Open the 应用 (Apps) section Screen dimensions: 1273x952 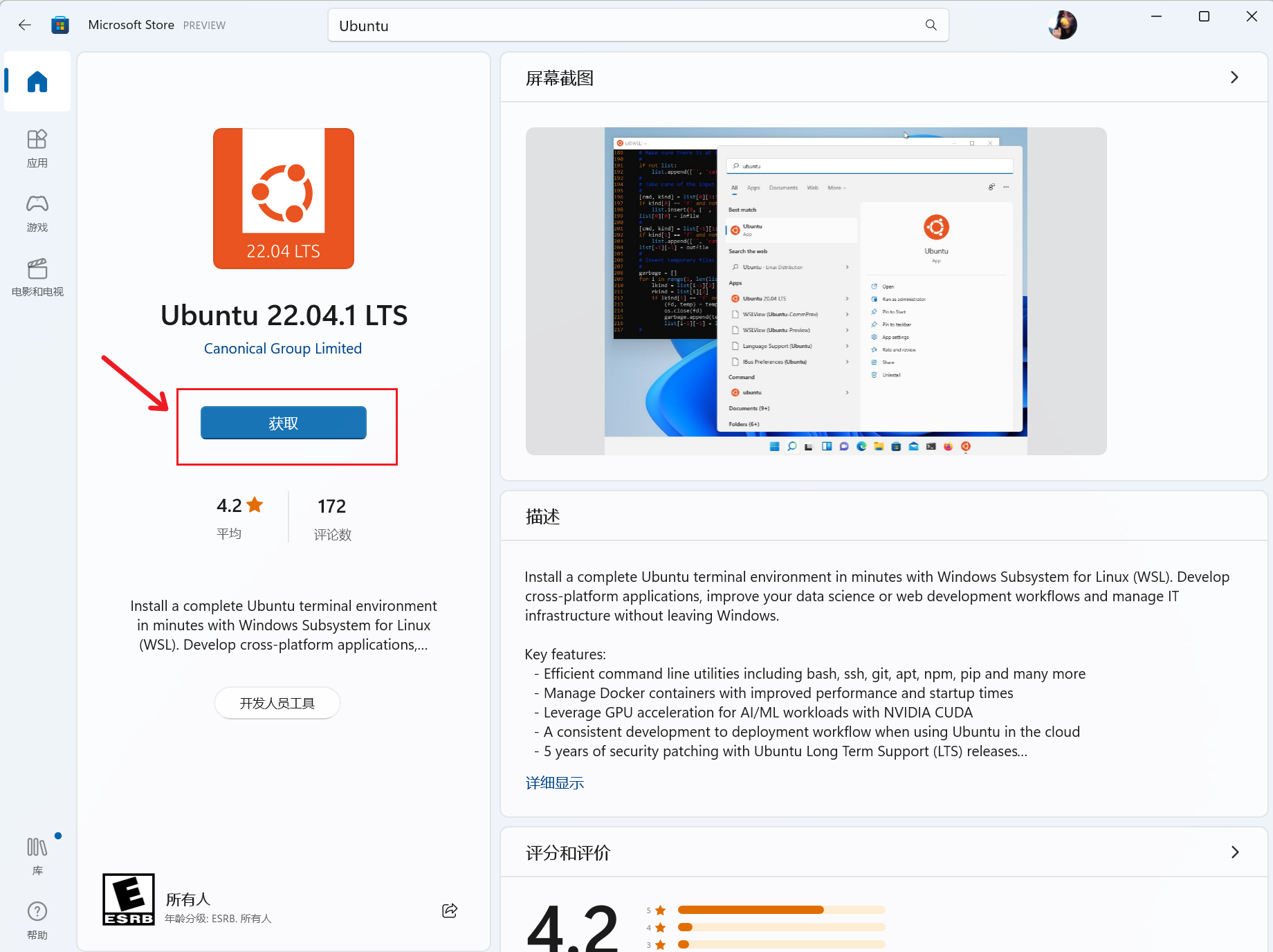[x=37, y=148]
